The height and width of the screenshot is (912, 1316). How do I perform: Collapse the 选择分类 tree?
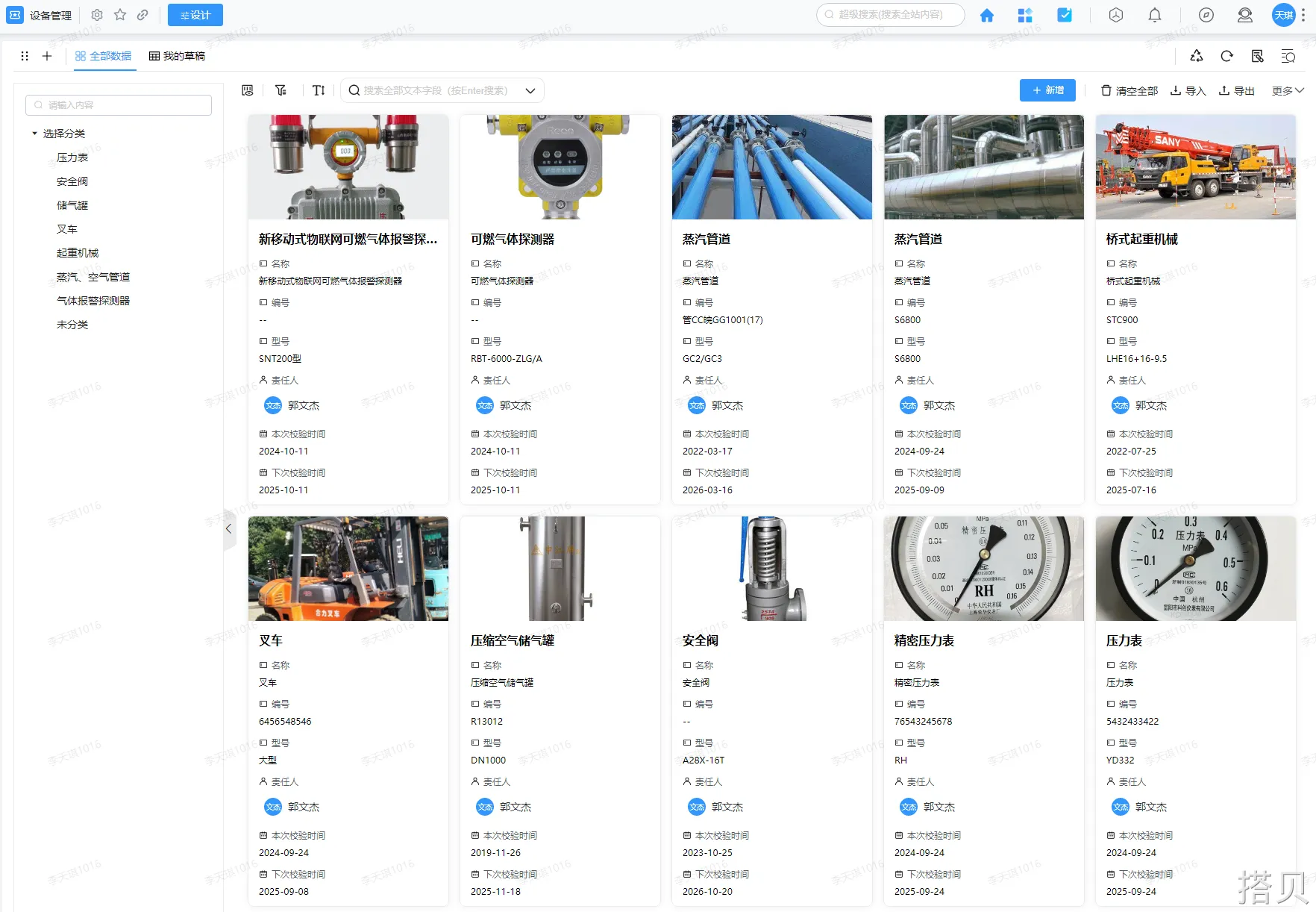[34, 134]
